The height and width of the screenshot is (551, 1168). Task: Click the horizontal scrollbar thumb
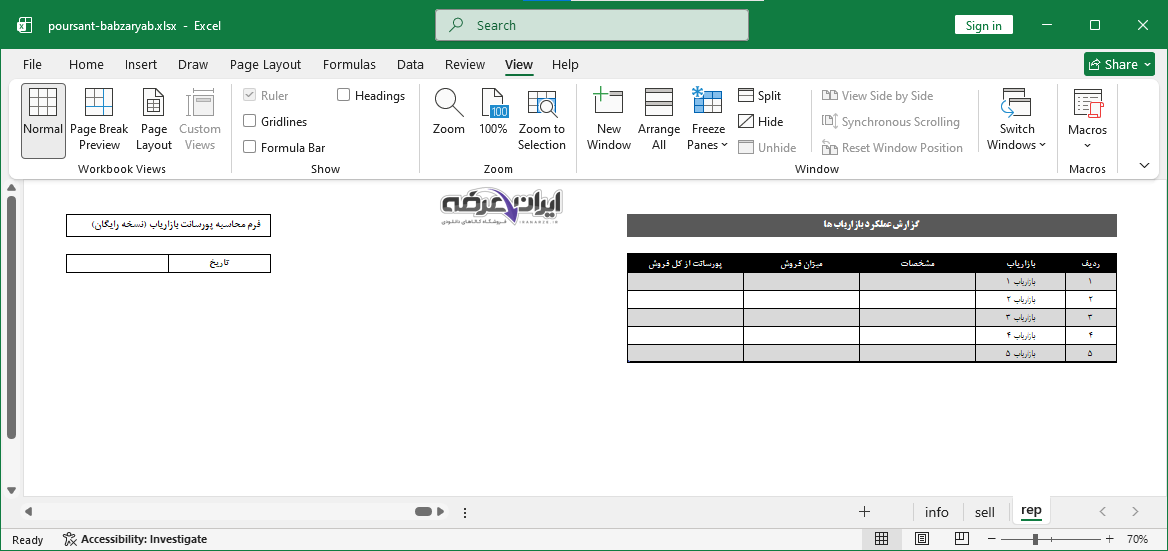[x=423, y=512]
